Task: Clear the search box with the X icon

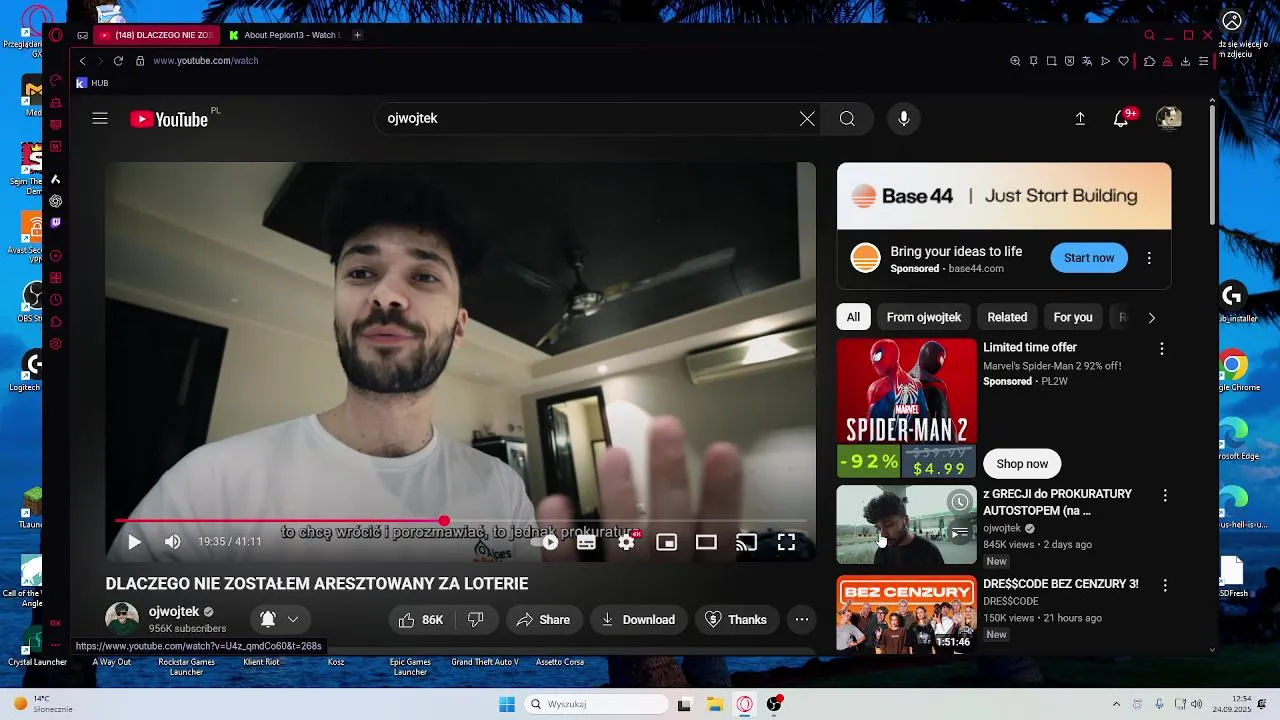Action: pos(807,119)
